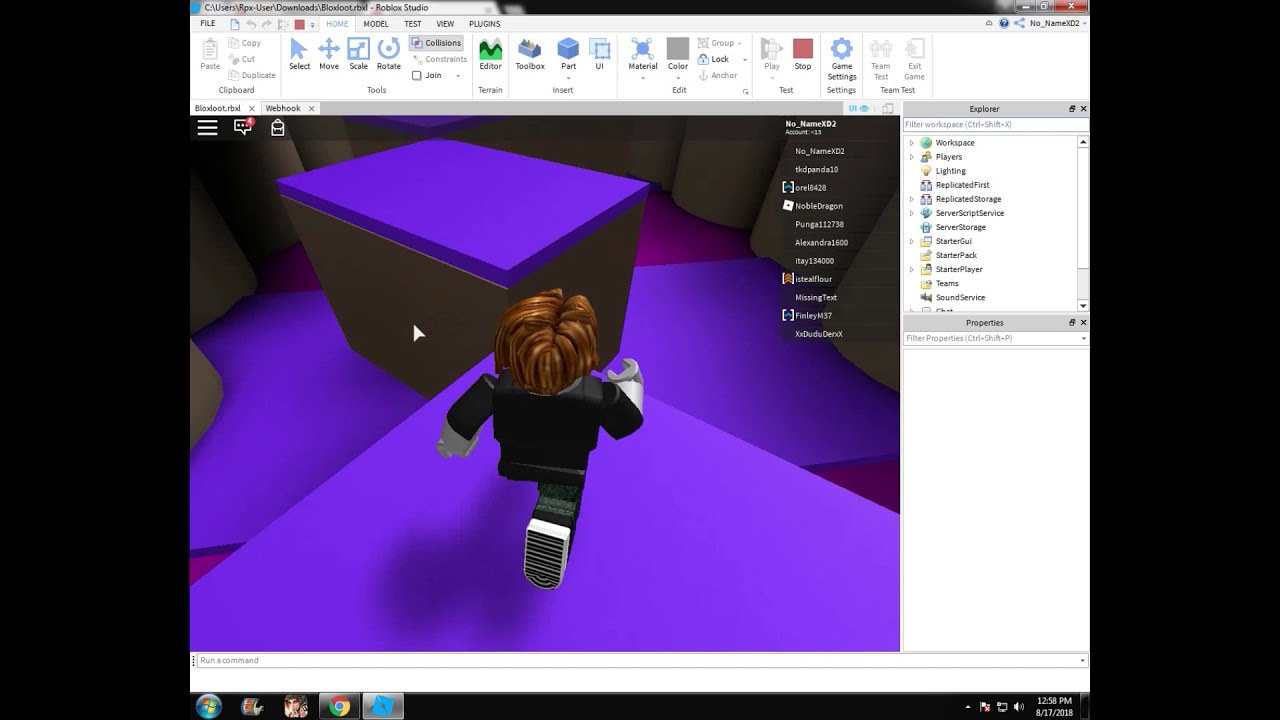Click Duplicate in the Clipboard group
Viewport: 1280px width, 720px height.
252,75
